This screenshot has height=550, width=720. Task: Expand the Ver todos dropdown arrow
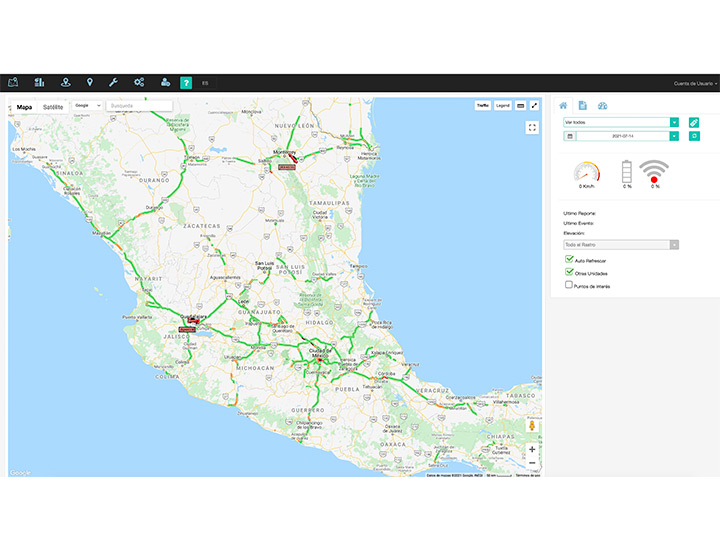[674, 122]
